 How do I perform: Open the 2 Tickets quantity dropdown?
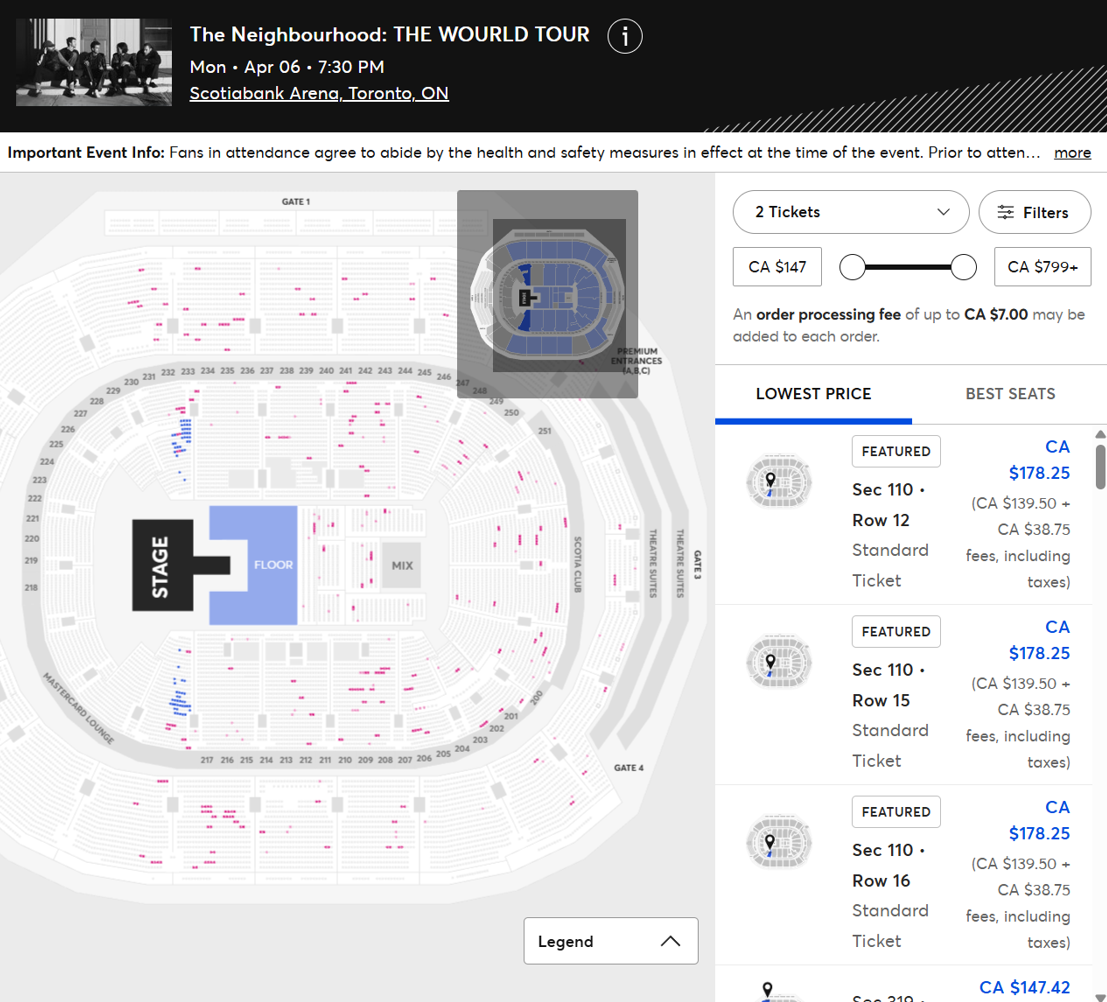851,212
